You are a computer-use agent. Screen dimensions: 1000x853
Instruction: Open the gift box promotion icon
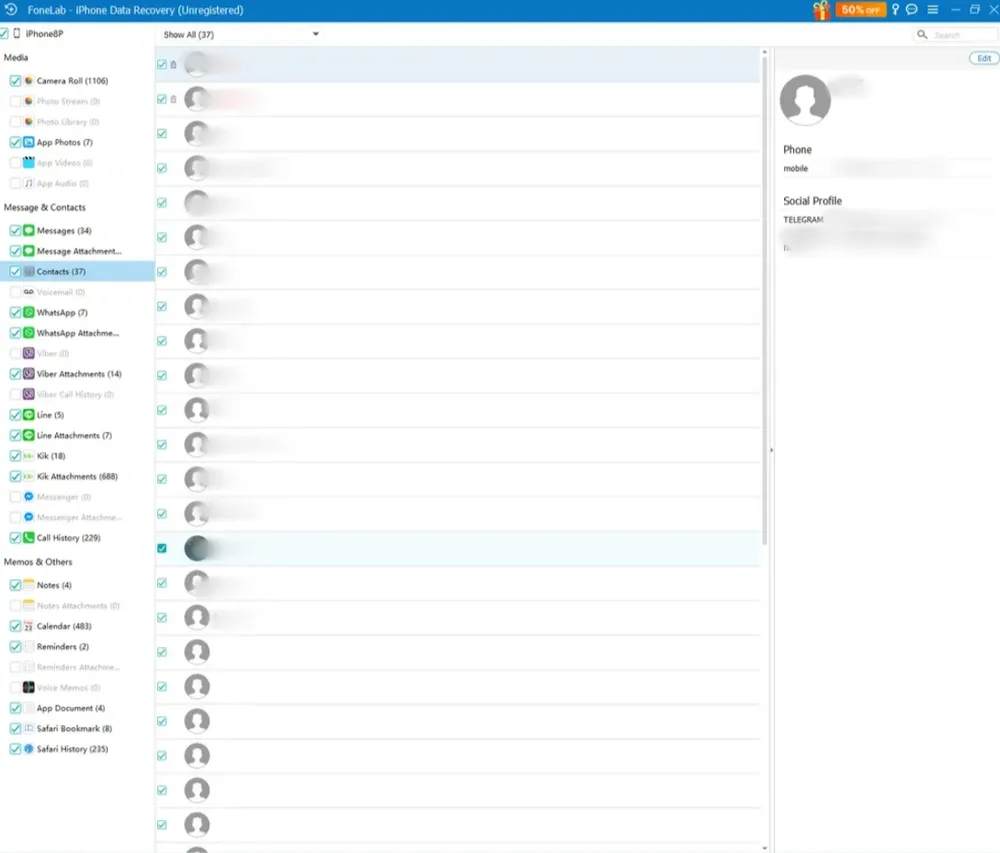click(821, 10)
